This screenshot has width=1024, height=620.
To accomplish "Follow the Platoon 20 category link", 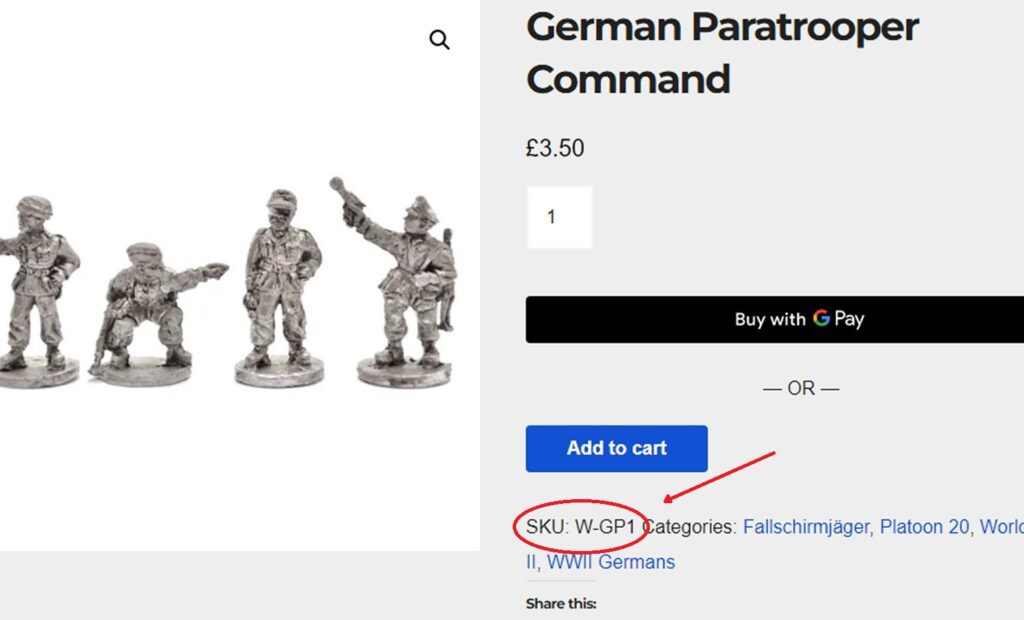I will 924,527.
